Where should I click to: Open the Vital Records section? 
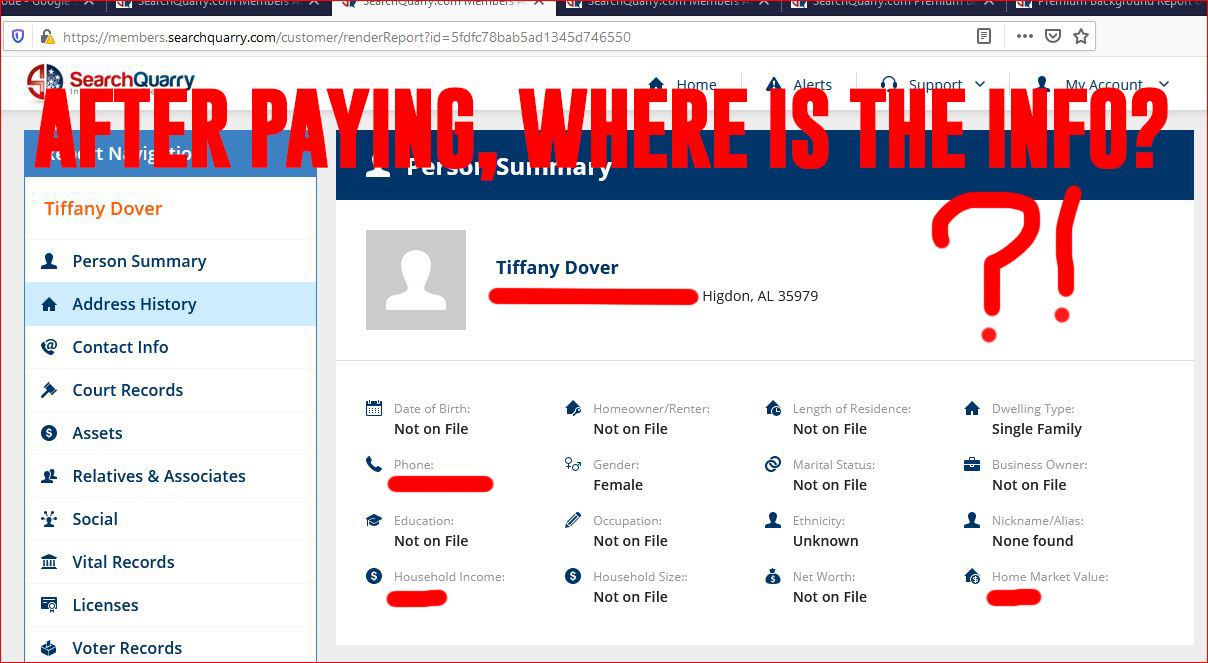[170, 562]
